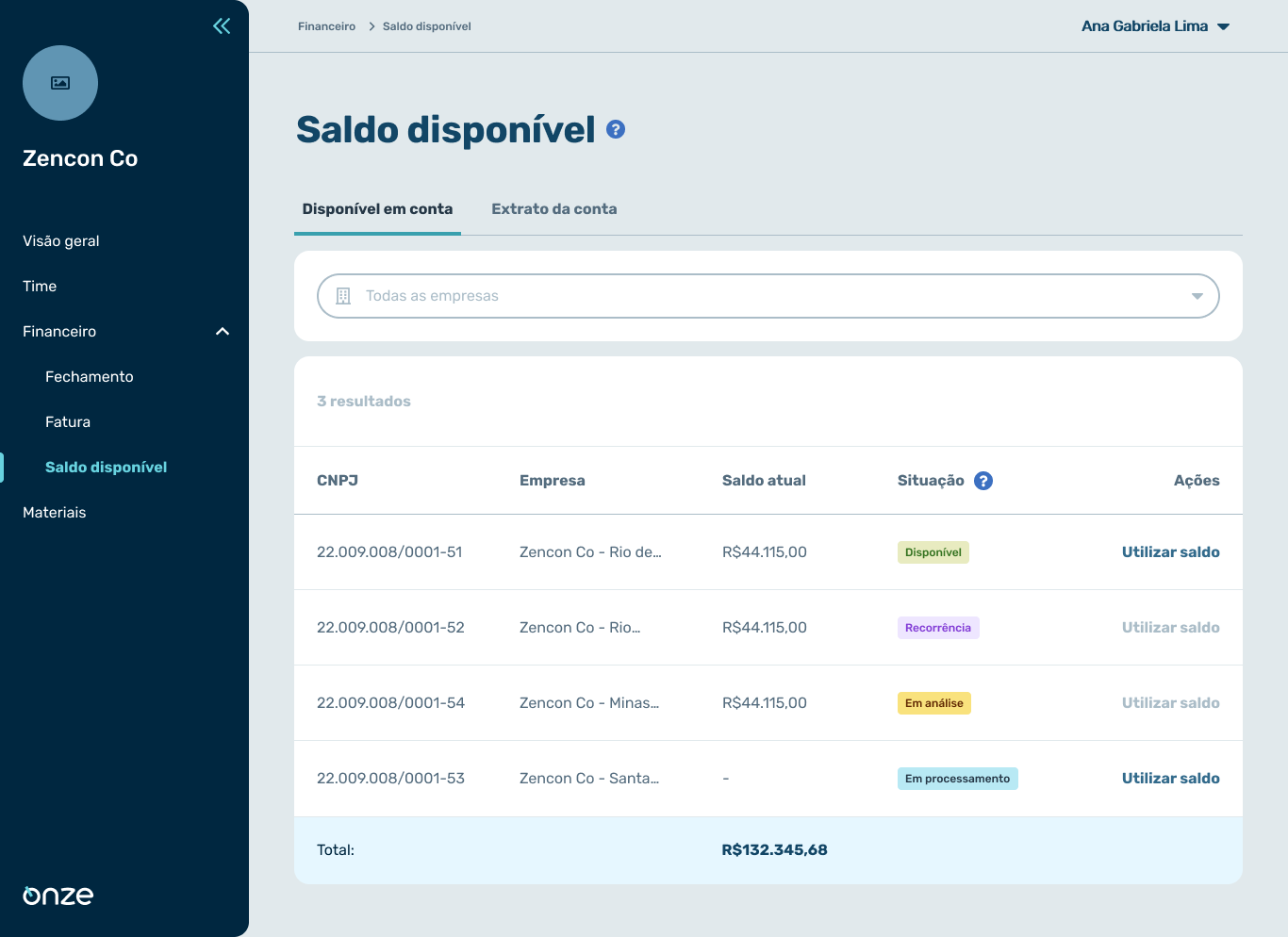1288x937 pixels.
Task: Click the Zencon Co avatar image placeholder
Action: 59,83
